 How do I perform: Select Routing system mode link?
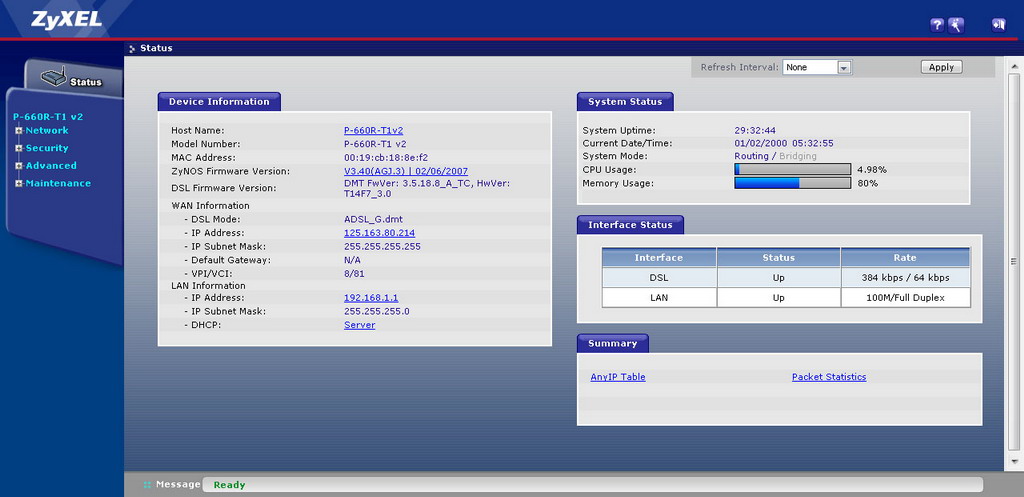pyautogui.click(x=751, y=156)
